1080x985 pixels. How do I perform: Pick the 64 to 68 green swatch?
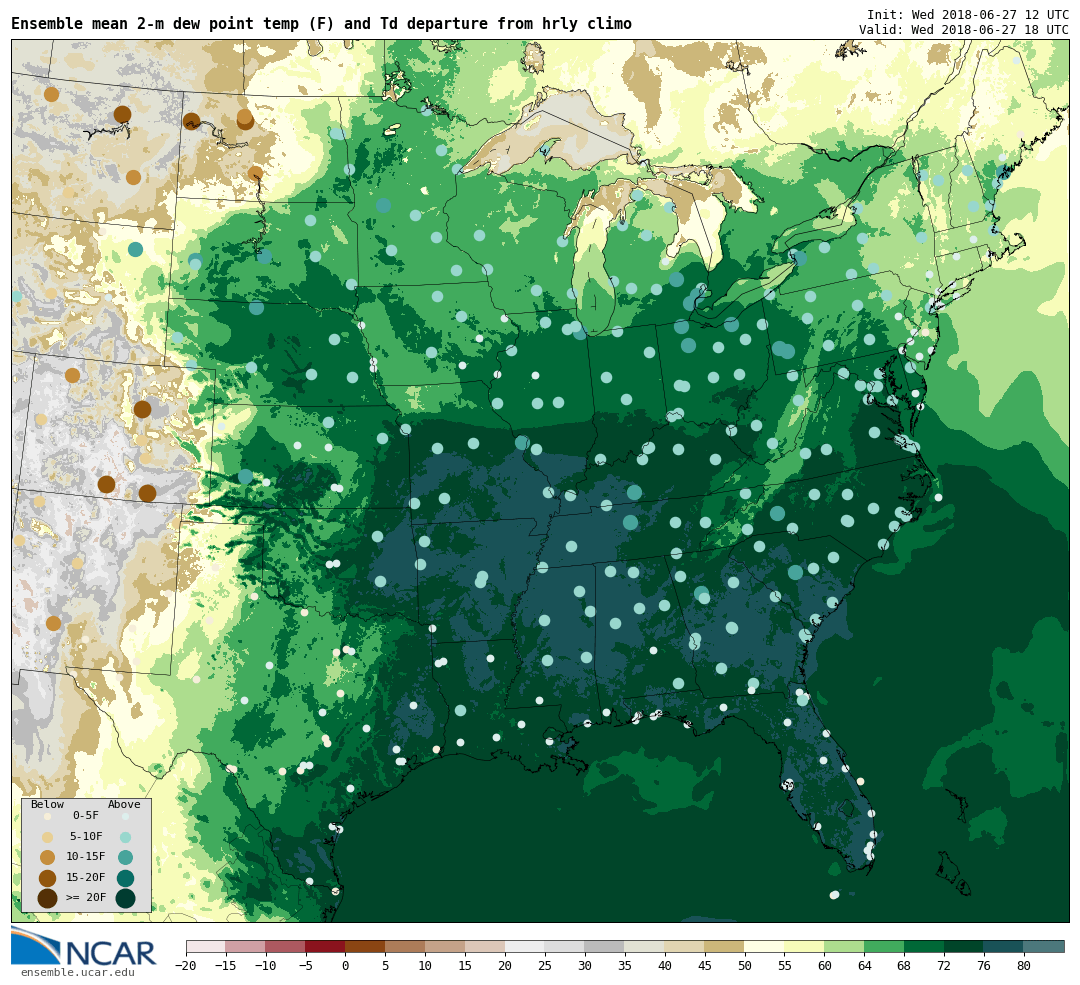[884, 946]
